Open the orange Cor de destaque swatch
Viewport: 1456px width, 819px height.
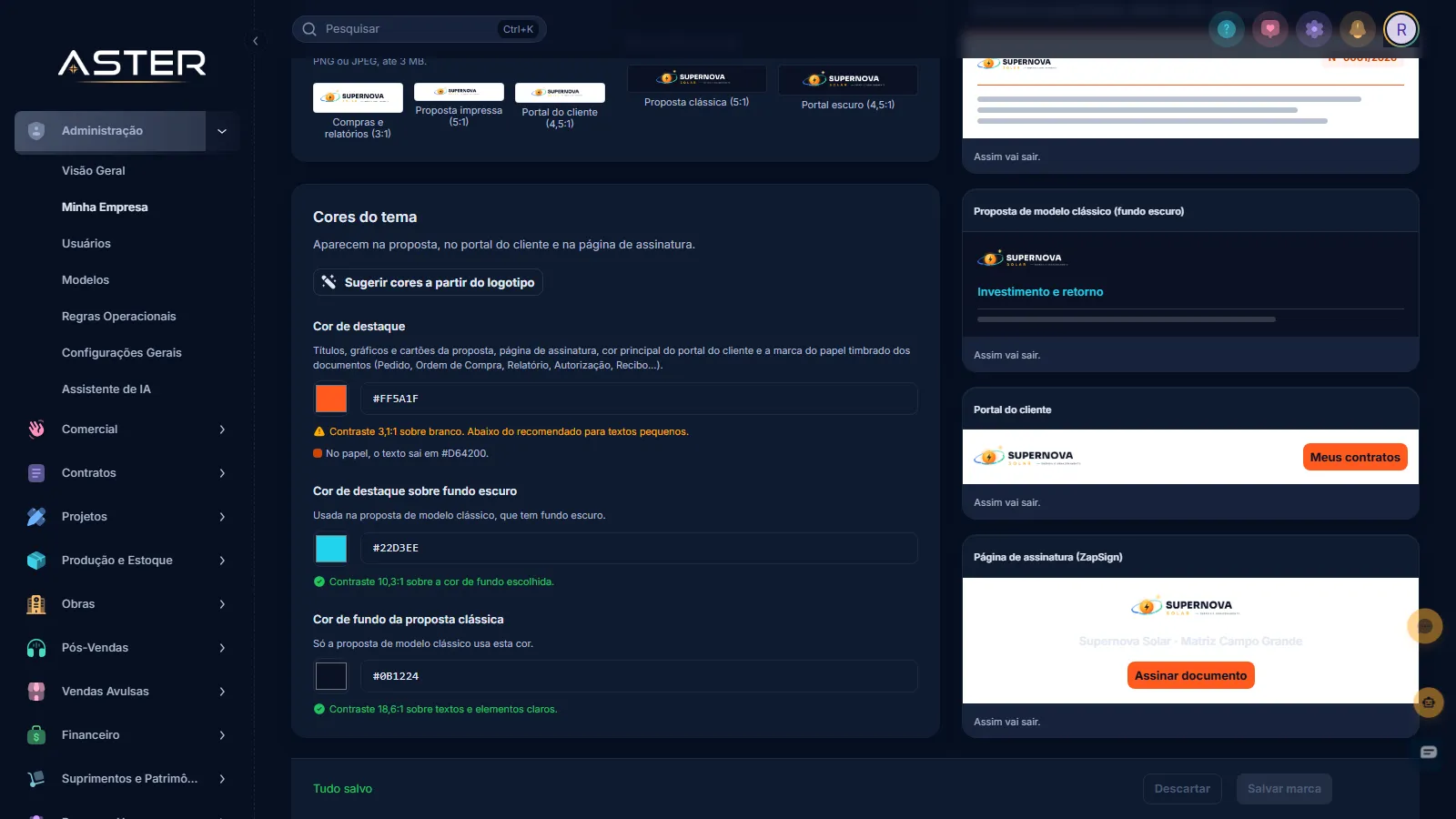tap(331, 399)
